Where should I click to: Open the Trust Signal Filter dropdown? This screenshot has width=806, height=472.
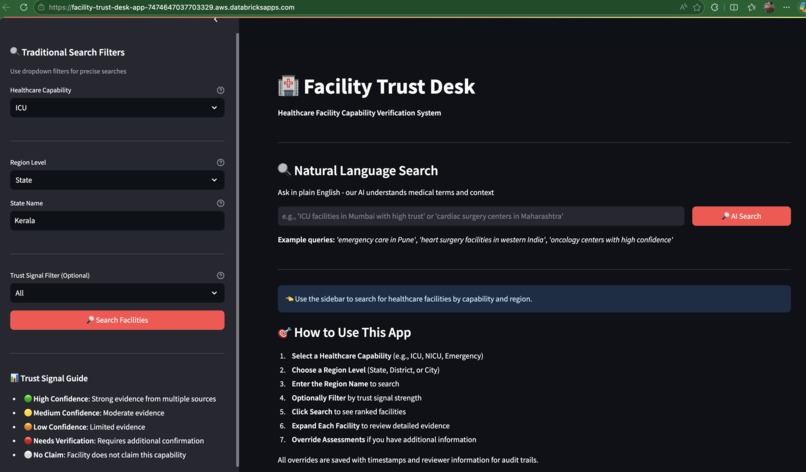coord(117,293)
